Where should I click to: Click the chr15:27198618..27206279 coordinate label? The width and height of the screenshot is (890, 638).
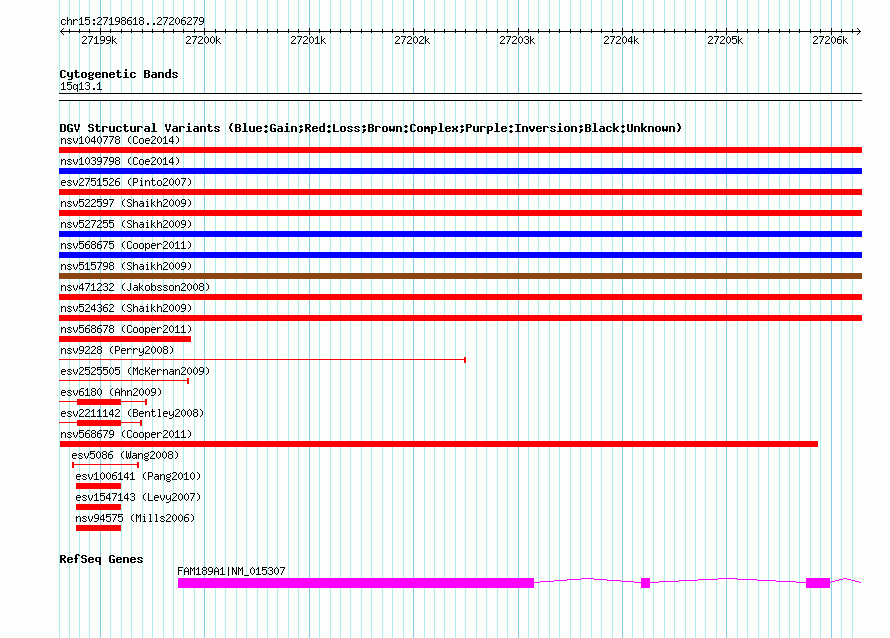(x=132, y=21)
